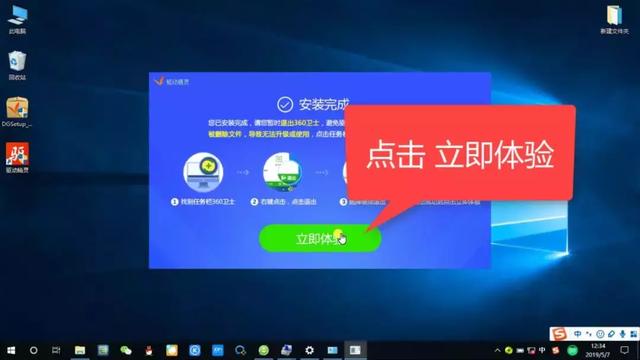The height and width of the screenshot is (360, 640).
Task: Click the 安装完成 heading text
Action: pyautogui.click(x=324, y=105)
